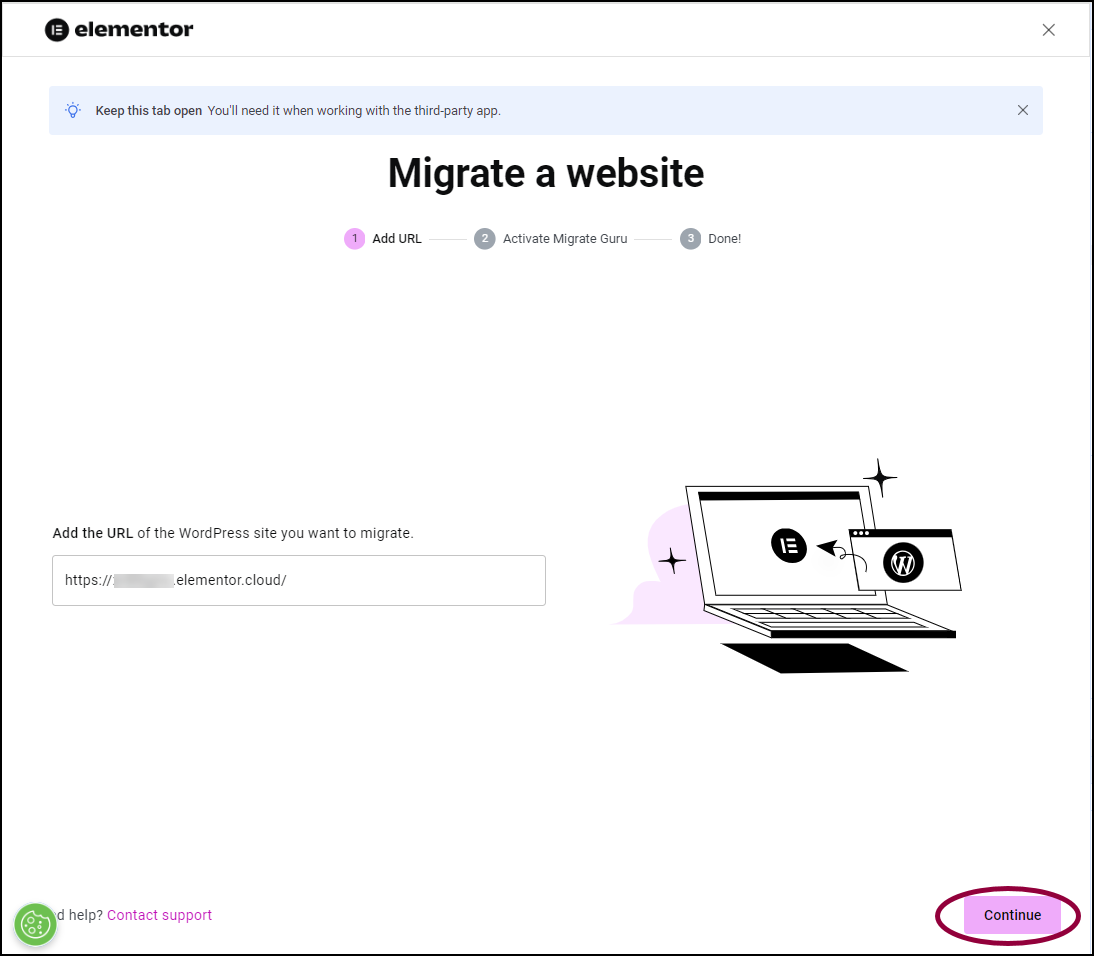Screen dimensions: 1094x956
Task: Select the Done! step label
Action: (724, 239)
